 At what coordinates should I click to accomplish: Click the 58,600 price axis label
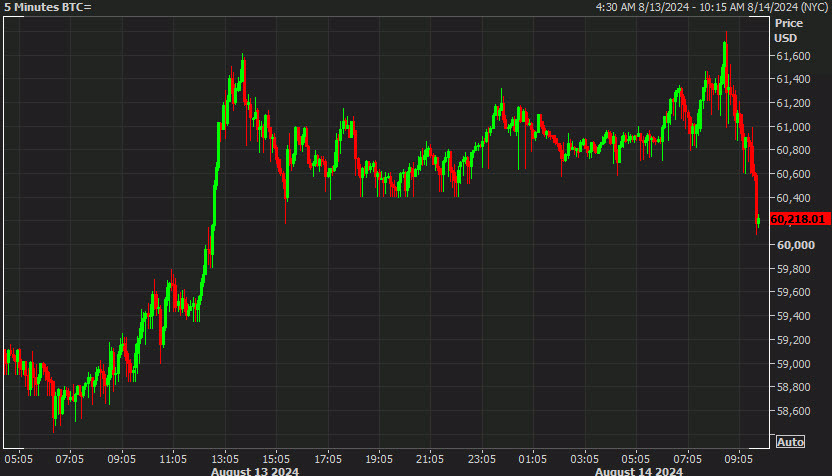point(793,411)
